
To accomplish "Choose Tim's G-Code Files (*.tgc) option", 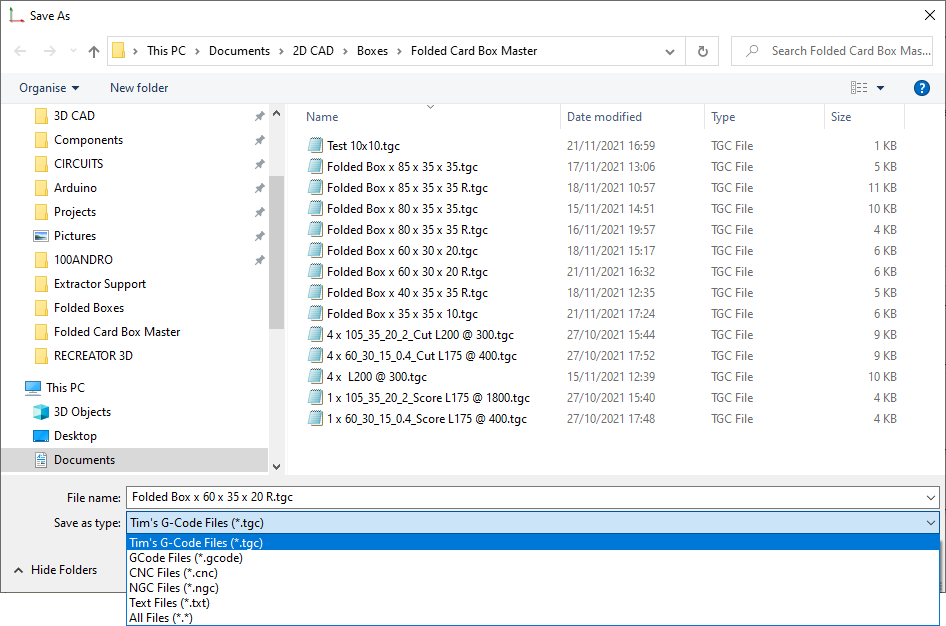I will tap(533, 543).
